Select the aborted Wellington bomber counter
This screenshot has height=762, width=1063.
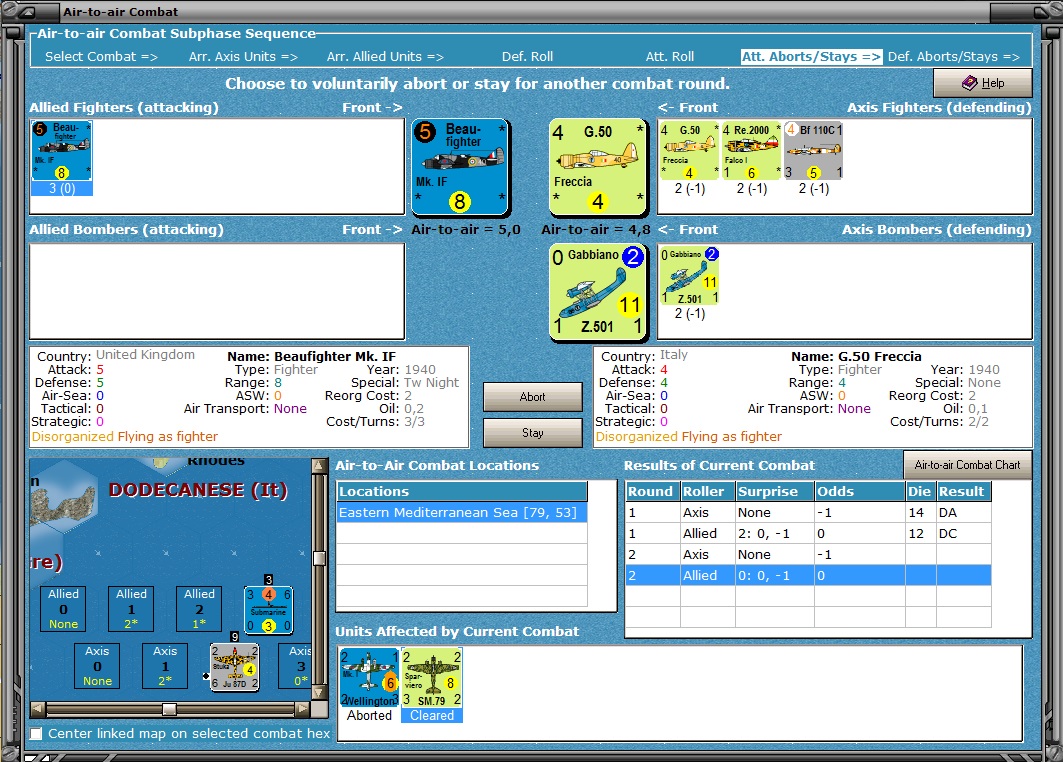pyautogui.click(x=369, y=678)
